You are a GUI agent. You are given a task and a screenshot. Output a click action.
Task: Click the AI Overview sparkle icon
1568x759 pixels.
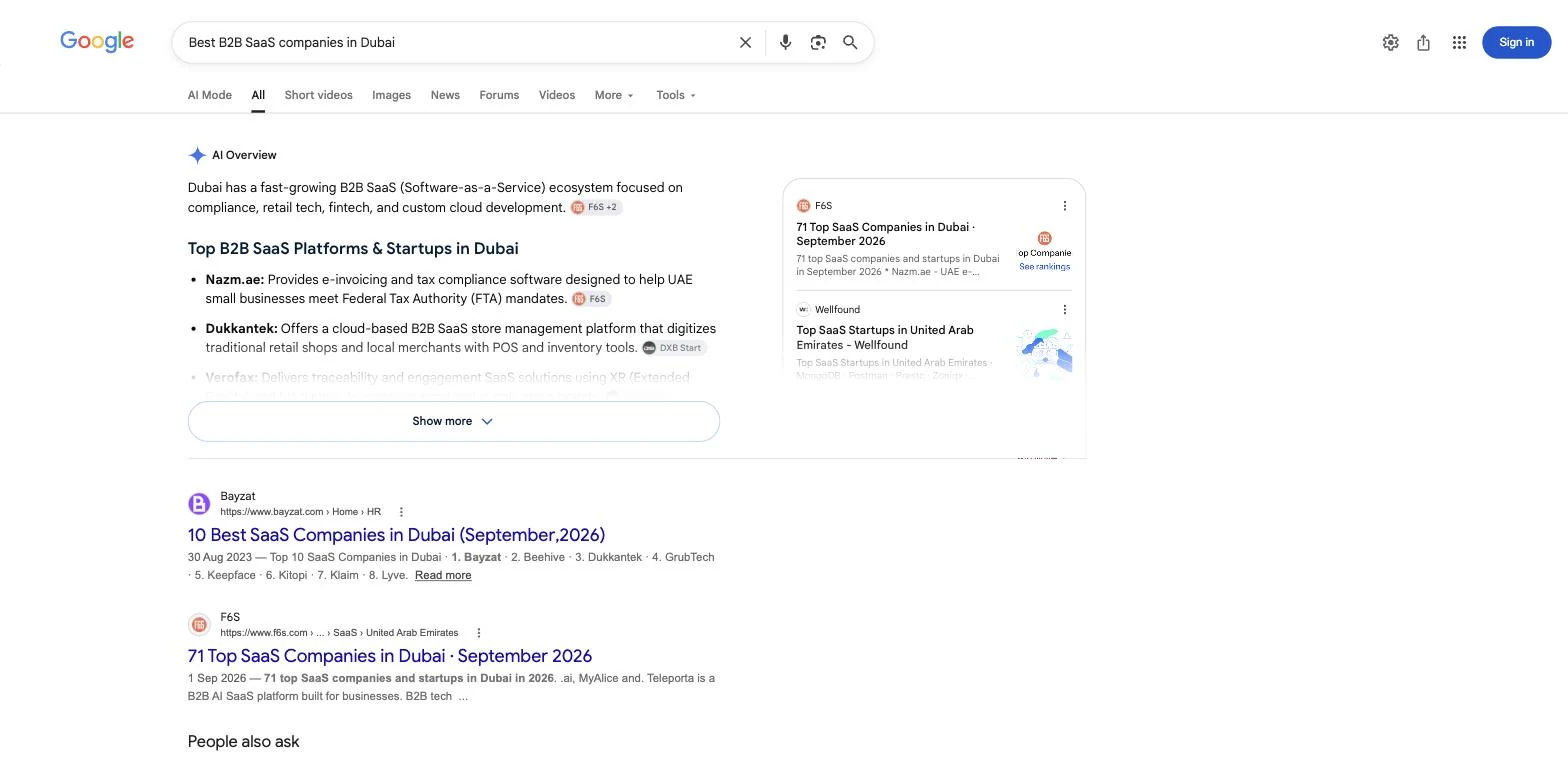coord(197,155)
